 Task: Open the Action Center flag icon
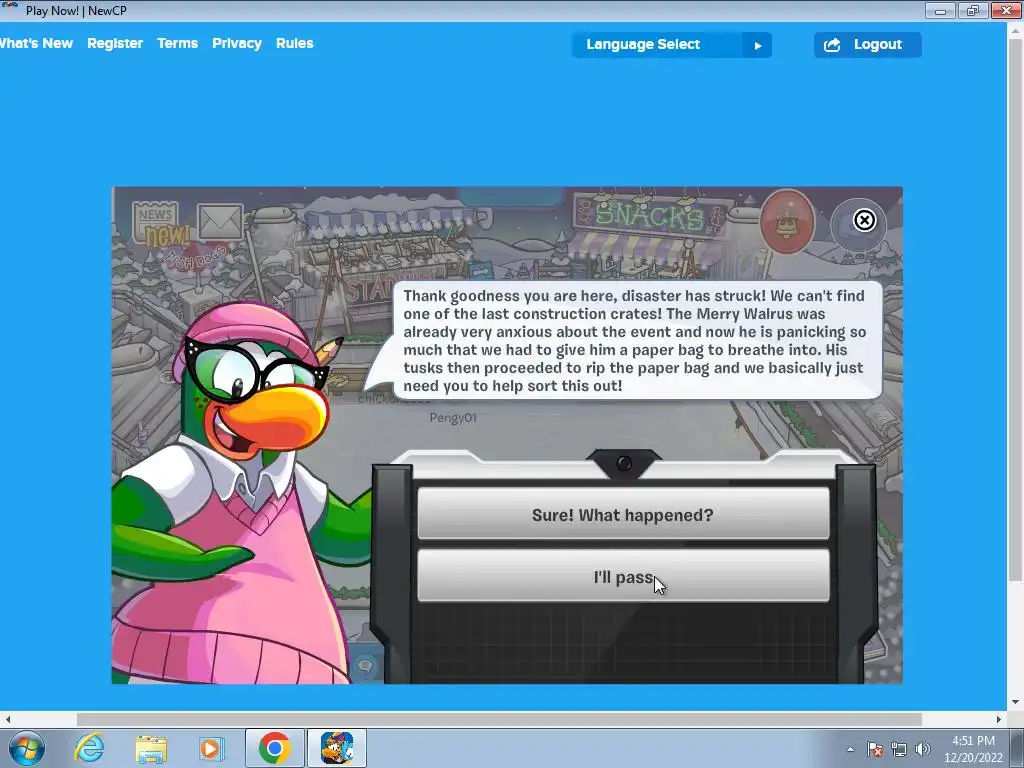[x=874, y=749]
